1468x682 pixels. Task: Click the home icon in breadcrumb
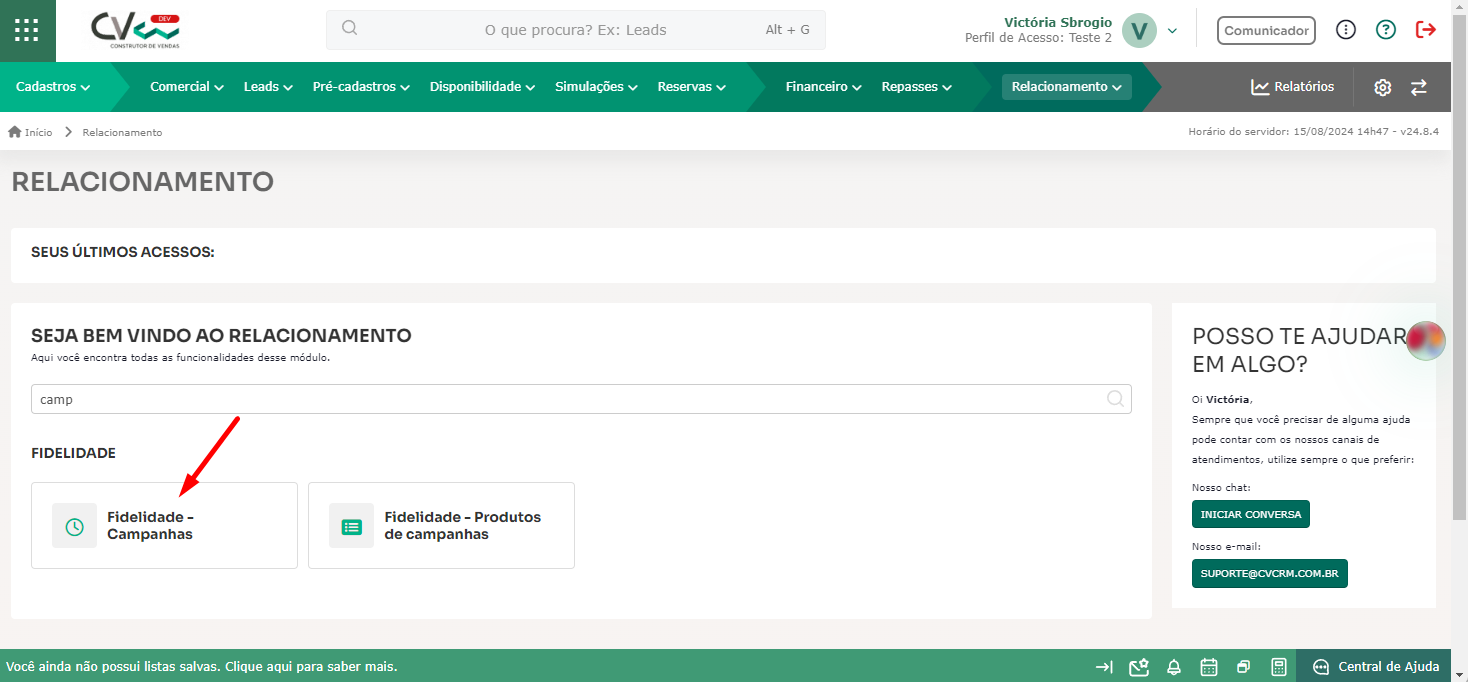tap(15, 132)
